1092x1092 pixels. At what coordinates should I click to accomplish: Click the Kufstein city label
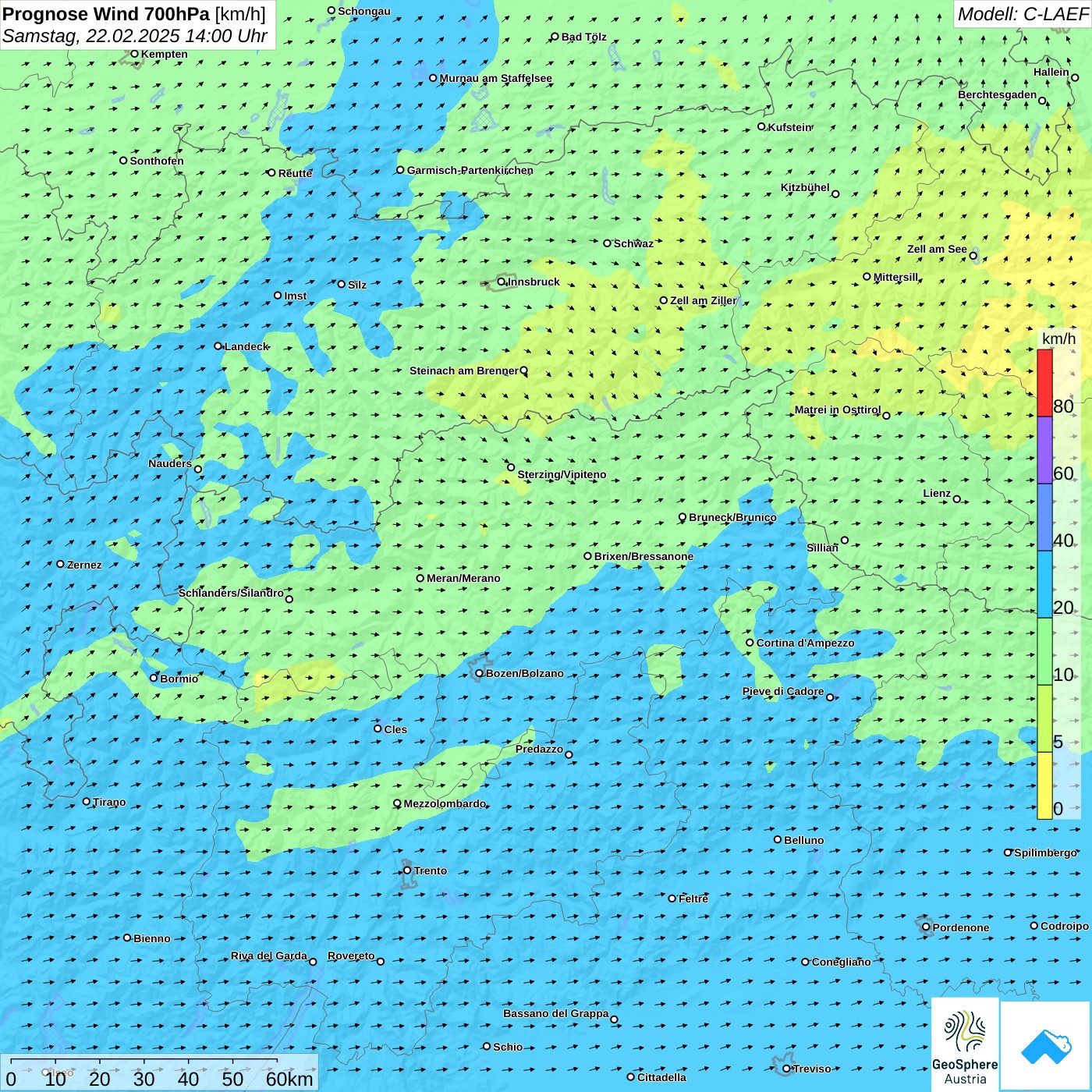pyautogui.click(x=790, y=127)
